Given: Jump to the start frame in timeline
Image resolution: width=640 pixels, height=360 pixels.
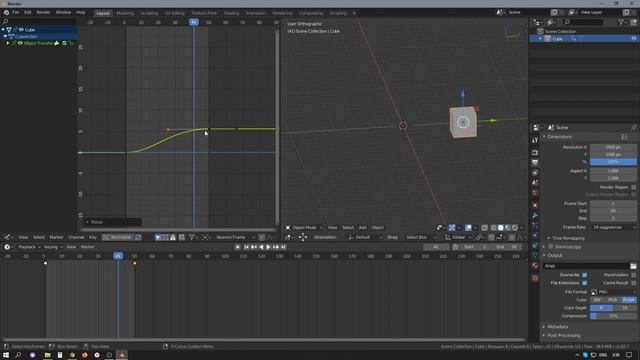Looking at the screenshot, I should (x=246, y=247).
